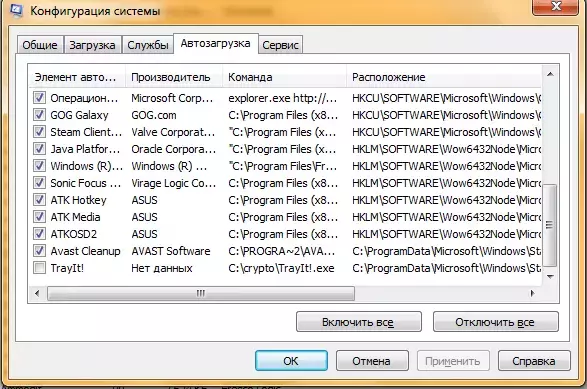Select the TrayIt! item name
Viewport: 587px width, 389px height.
[67, 268]
